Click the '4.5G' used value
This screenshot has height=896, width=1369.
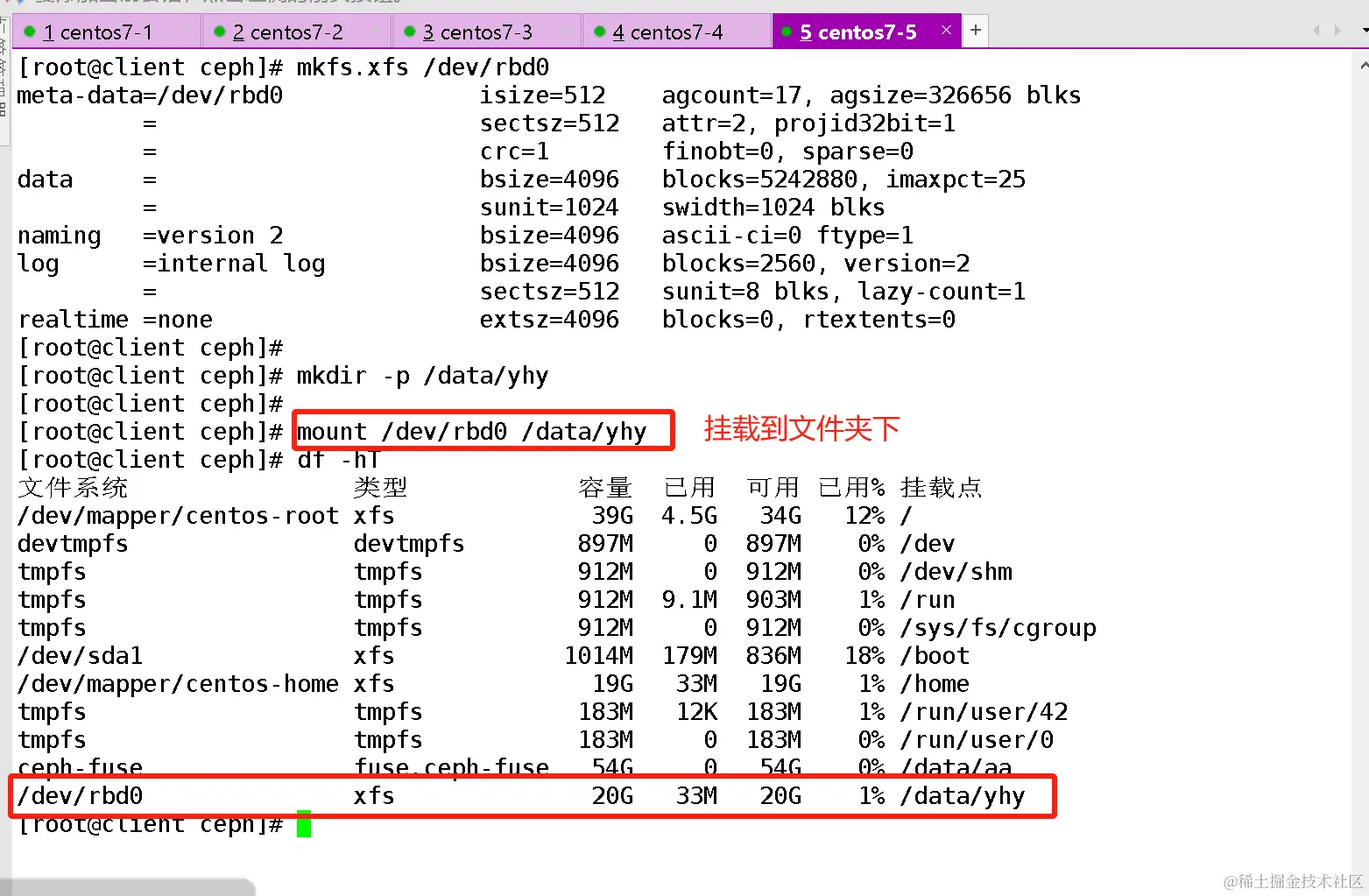689,516
